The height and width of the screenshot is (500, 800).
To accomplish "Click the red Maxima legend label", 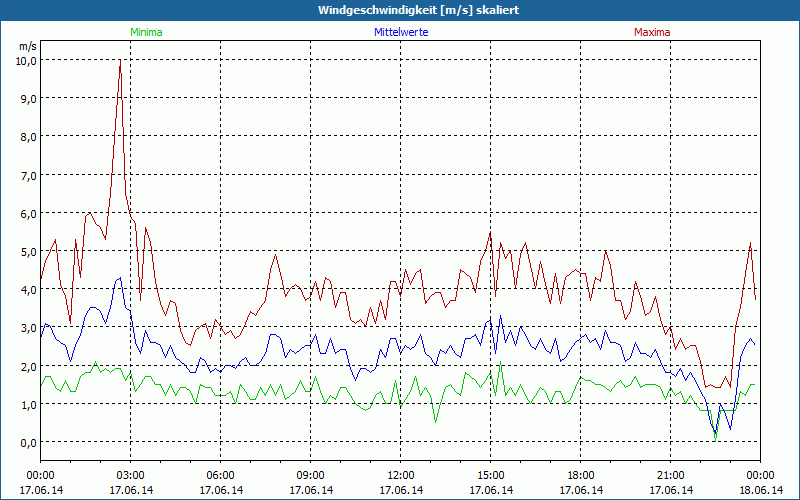I will tap(652, 32).
